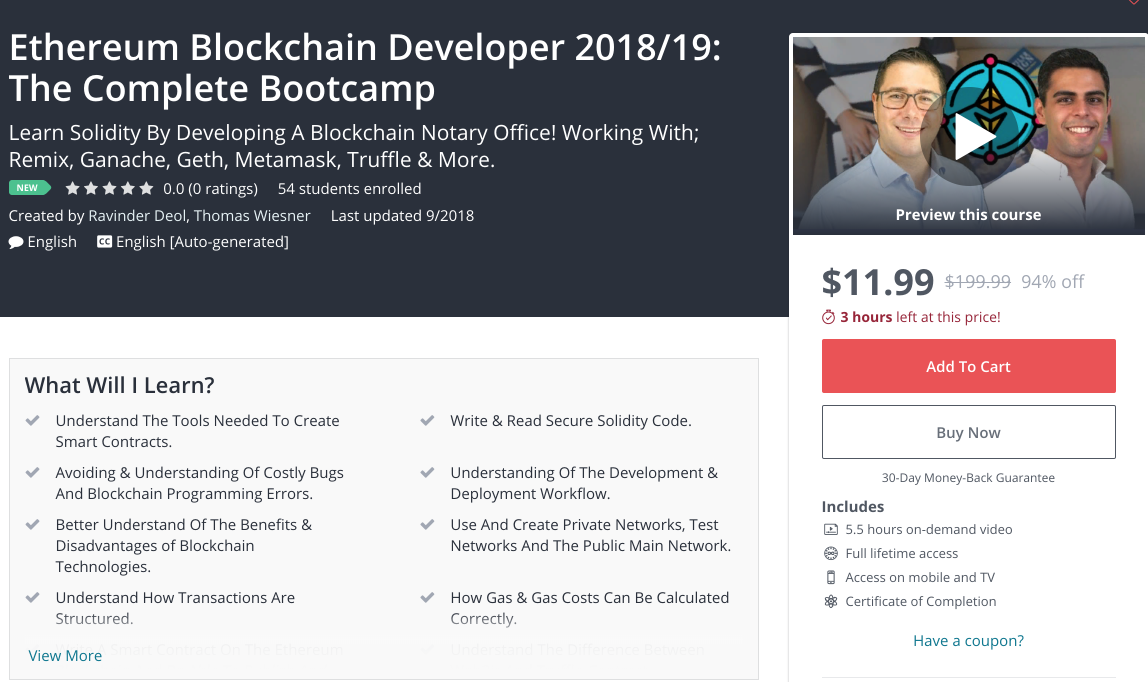The image size is (1148, 682).
Task: Add the course to cart
Action: tap(968, 366)
